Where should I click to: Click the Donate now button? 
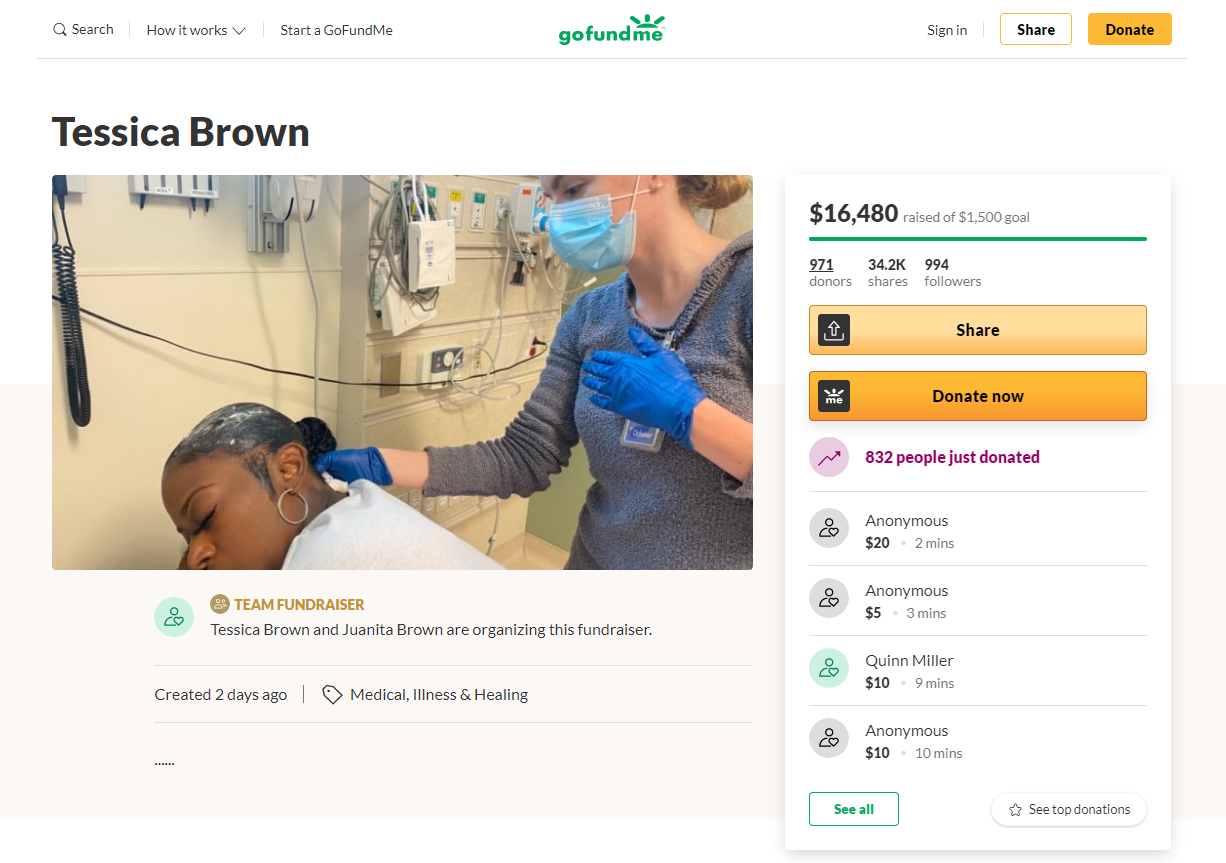pos(977,395)
